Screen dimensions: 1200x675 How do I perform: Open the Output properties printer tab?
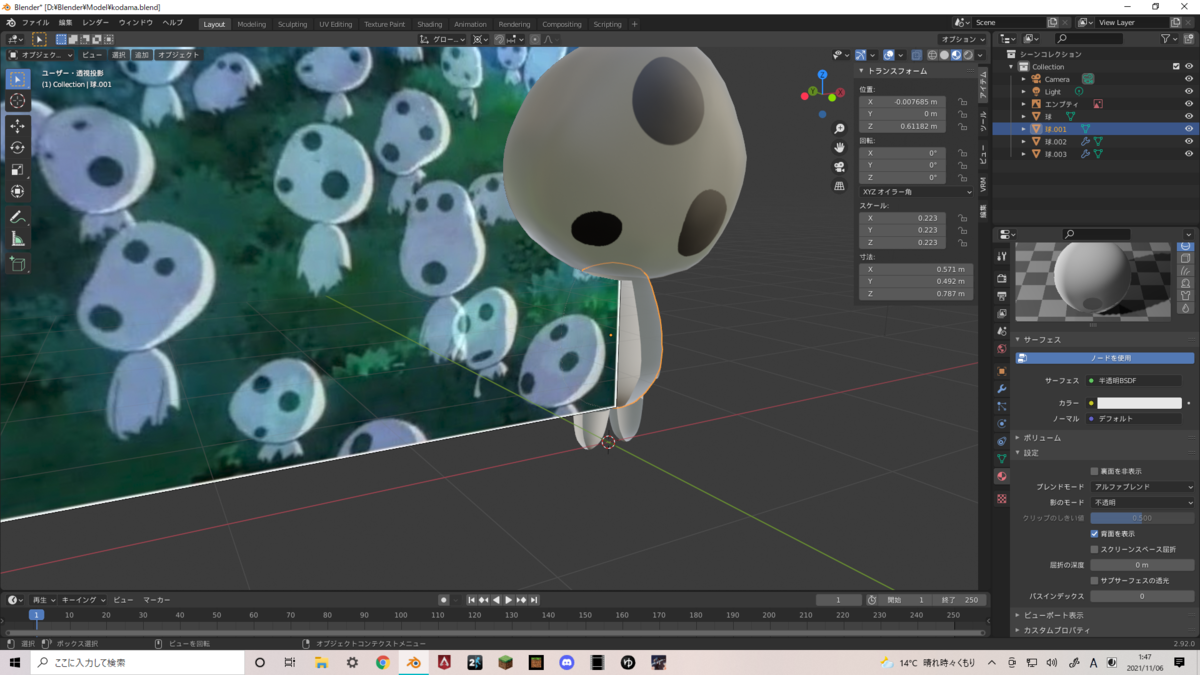(1002, 296)
